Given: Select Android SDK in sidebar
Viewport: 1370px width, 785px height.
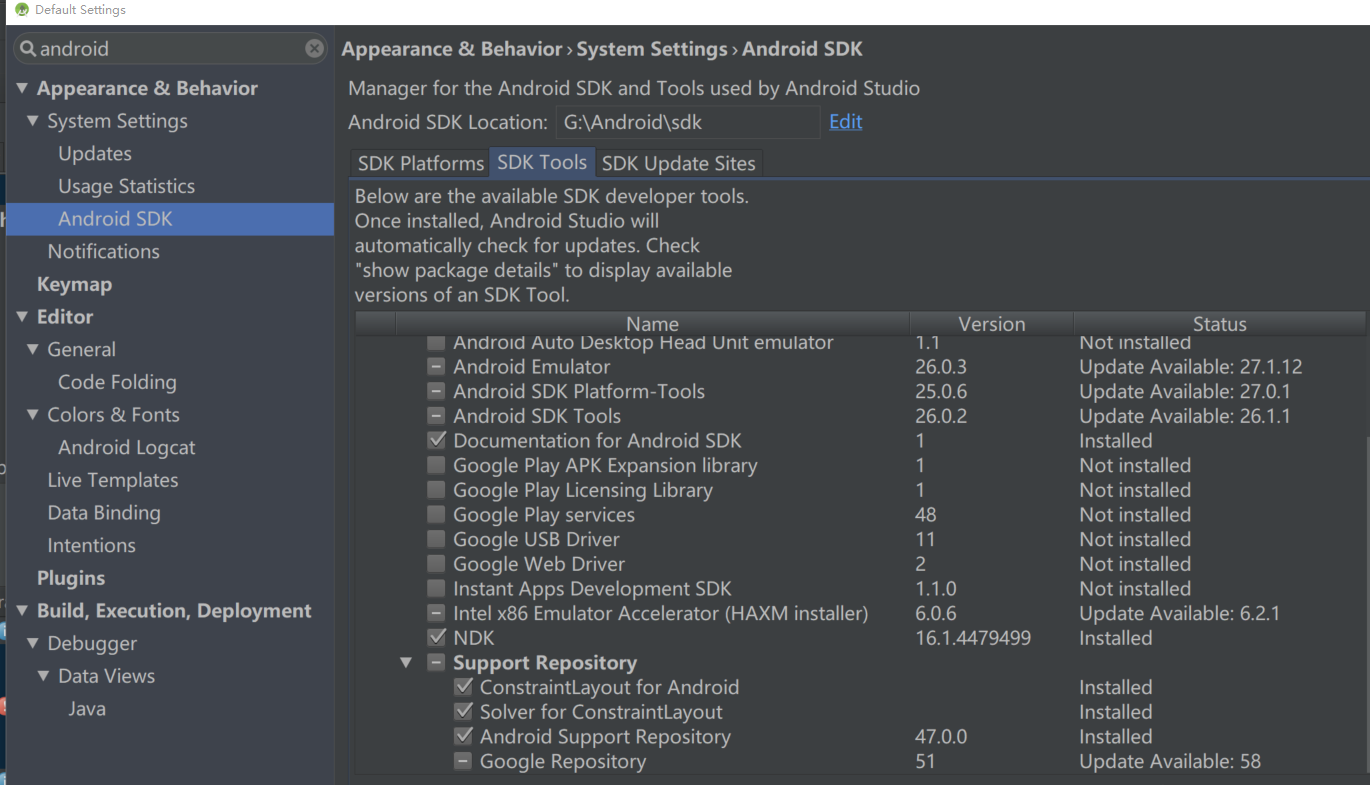Looking at the screenshot, I should tap(170, 219).
